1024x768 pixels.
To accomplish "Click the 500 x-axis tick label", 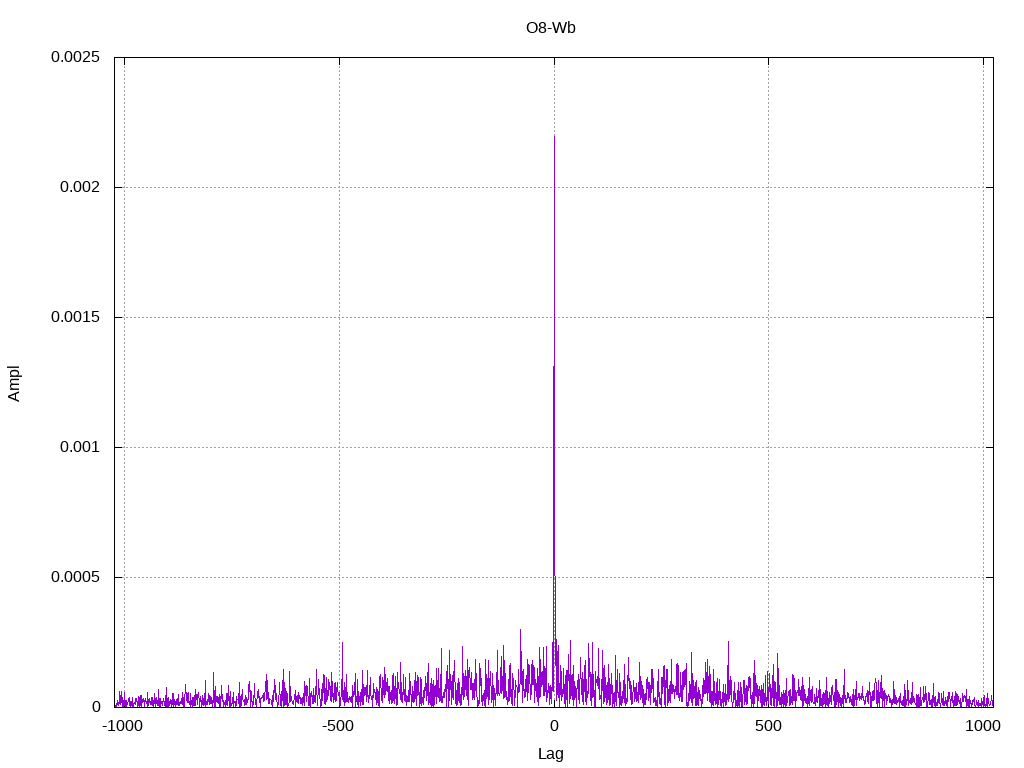I will 769,726.
